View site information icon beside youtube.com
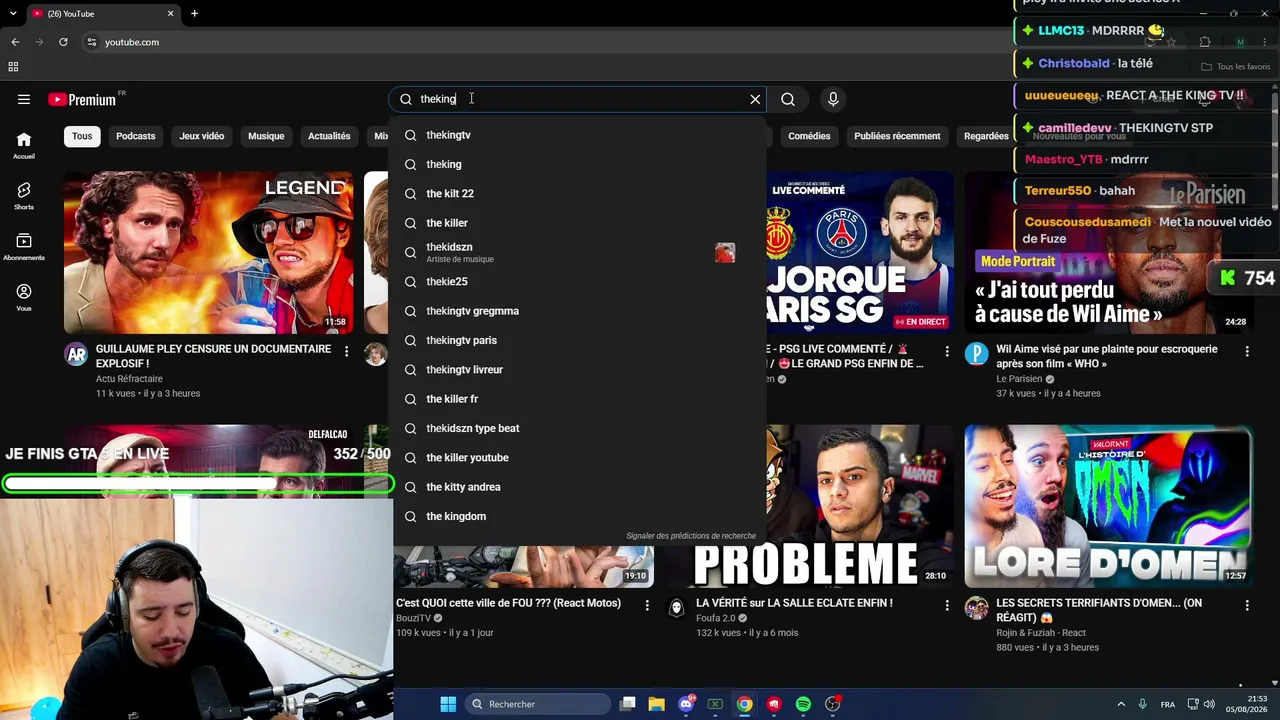1280x720 pixels. pos(91,42)
